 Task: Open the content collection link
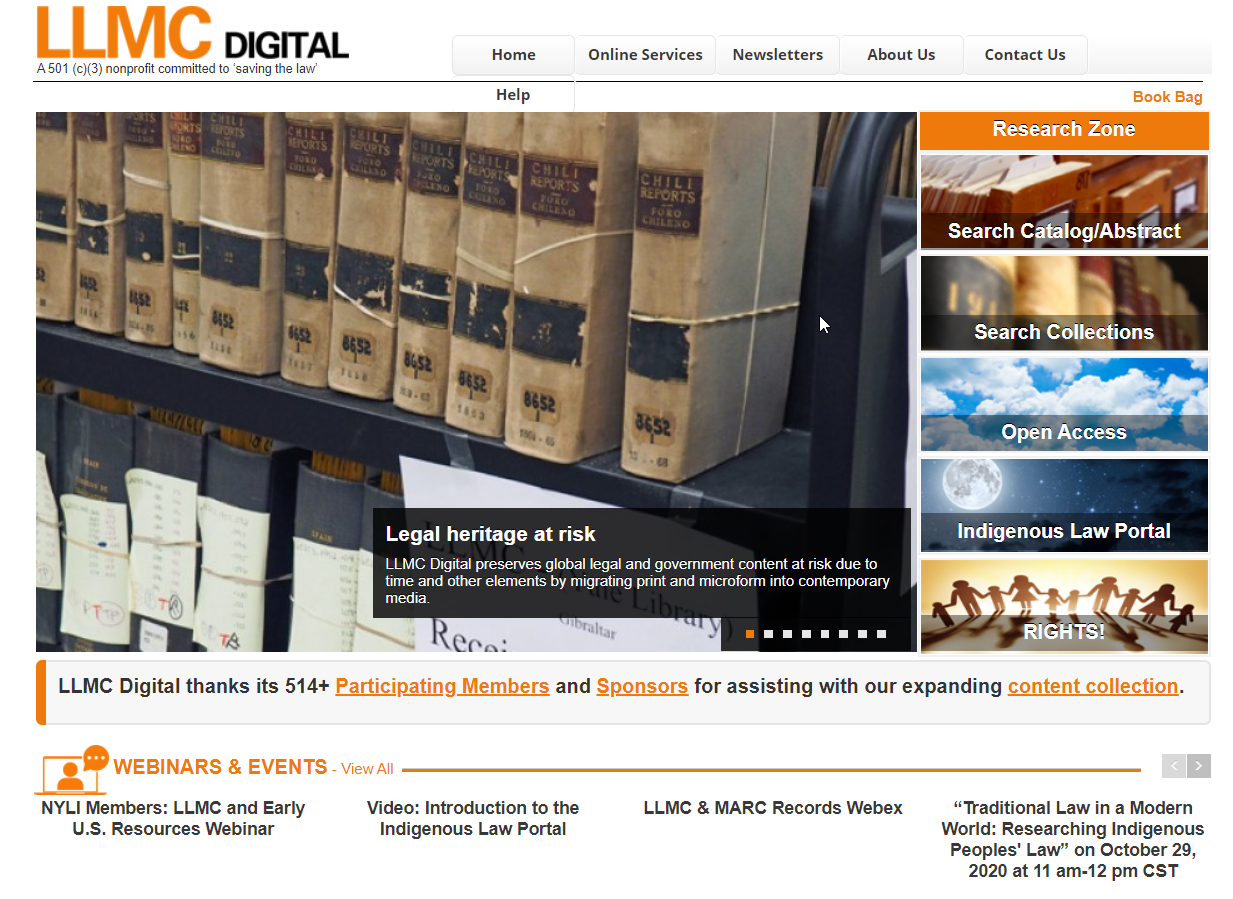click(x=1093, y=687)
